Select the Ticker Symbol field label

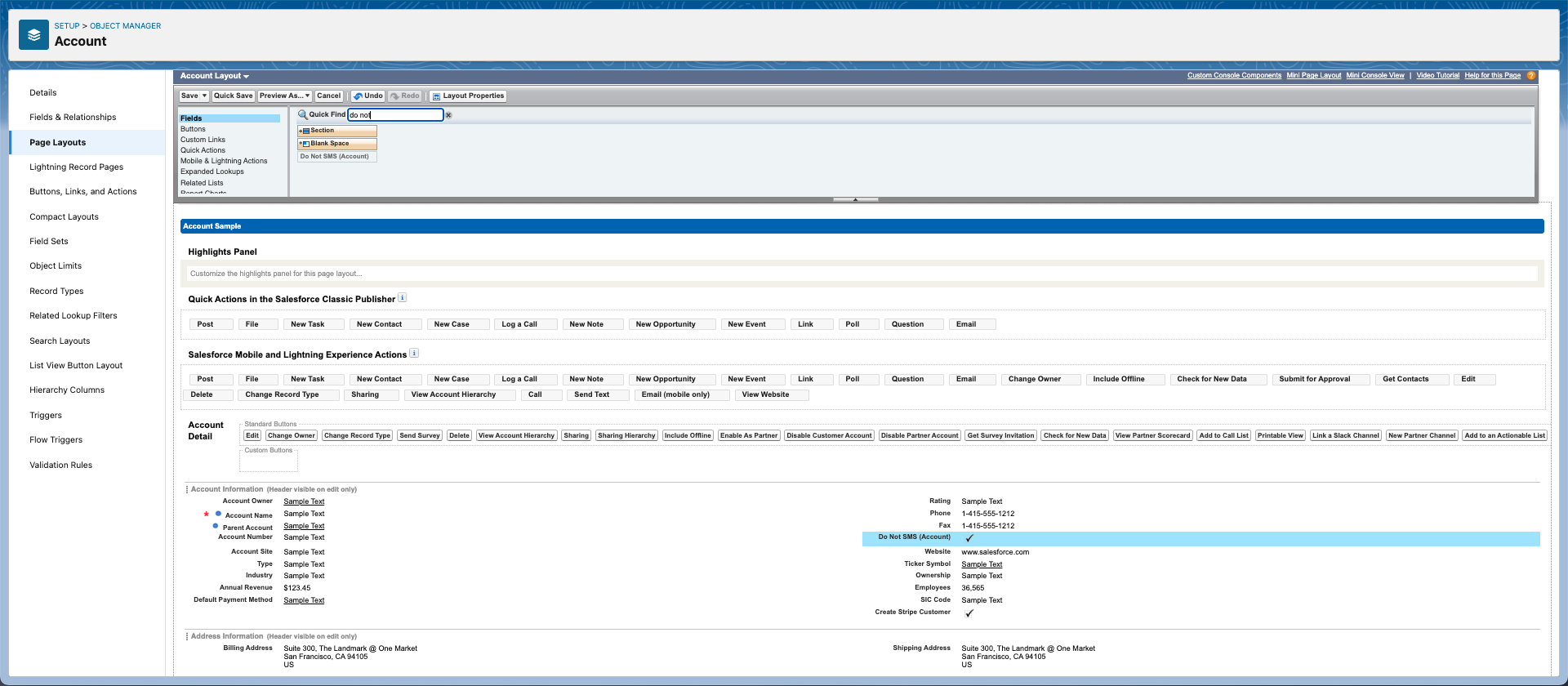tap(927, 564)
